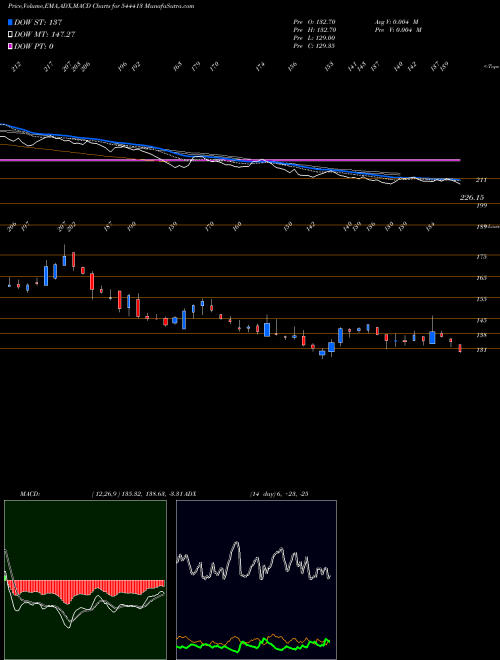Click the 'Pre H: 132.70' high value
500x660 pixels.
pos(314,30)
